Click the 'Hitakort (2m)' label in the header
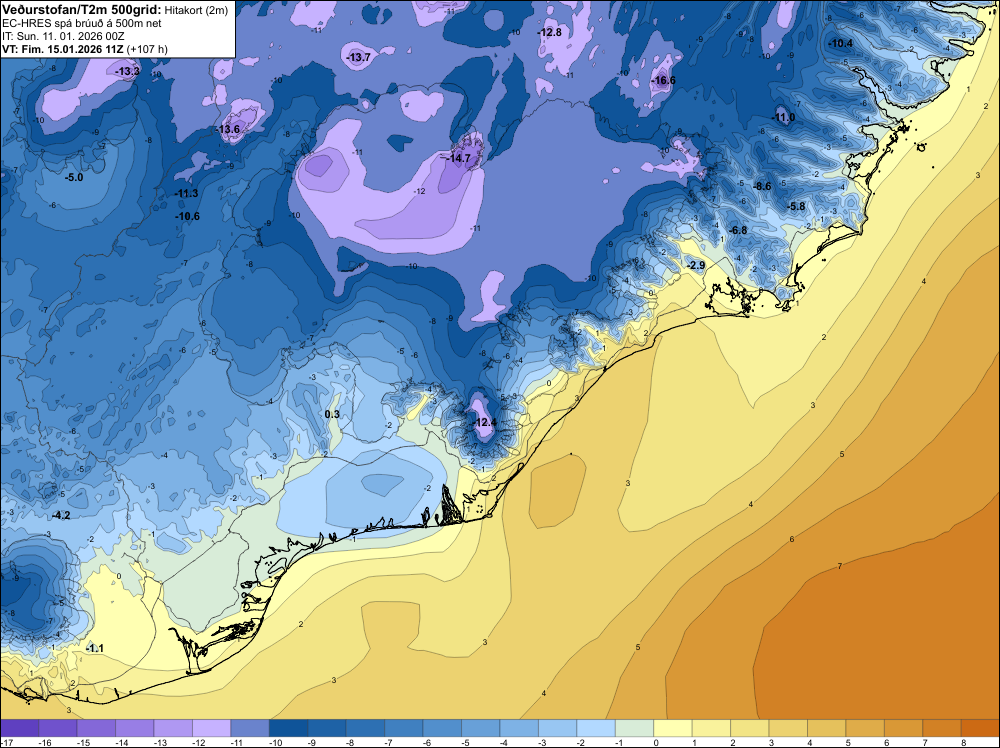Screen dimensions: 1000x748 click(x=196, y=10)
